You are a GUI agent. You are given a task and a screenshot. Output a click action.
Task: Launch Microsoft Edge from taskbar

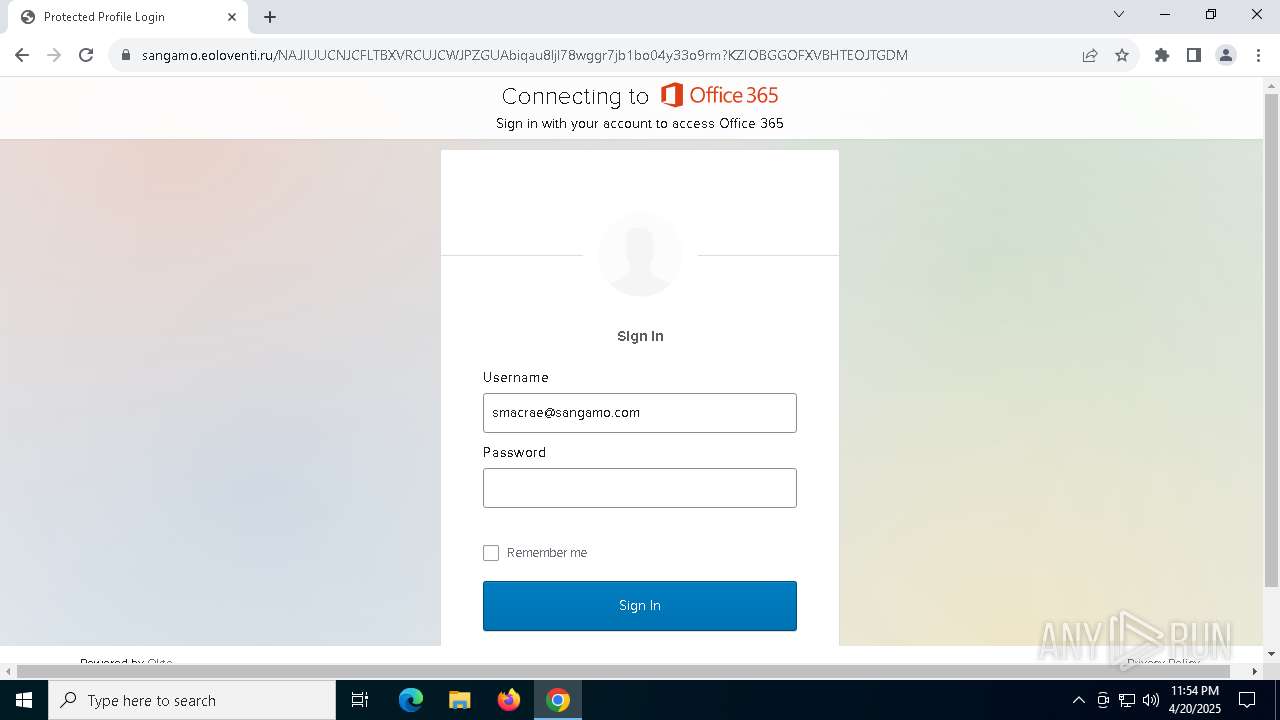(411, 700)
